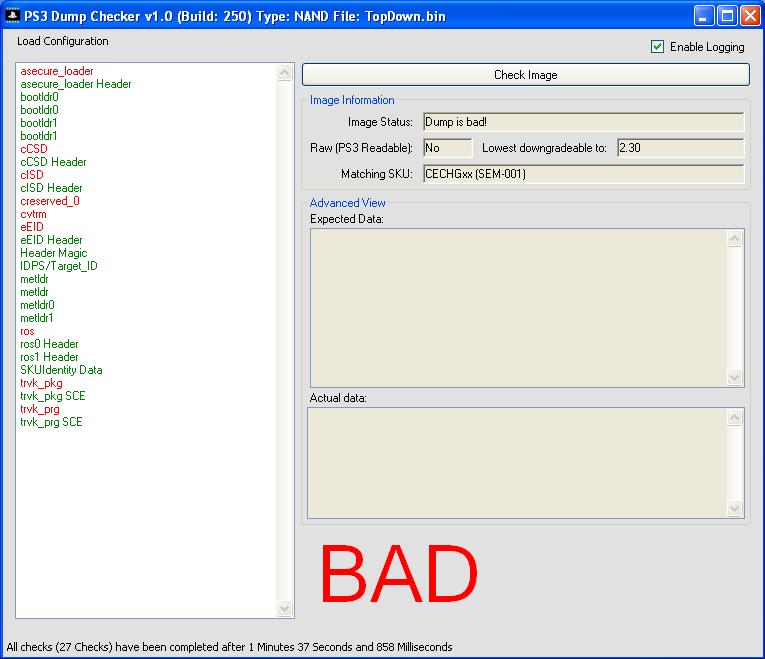Open the Load Configuration menu
Viewport: 765px width, 659px height.
pyautogui.click(x=62, y=41)
